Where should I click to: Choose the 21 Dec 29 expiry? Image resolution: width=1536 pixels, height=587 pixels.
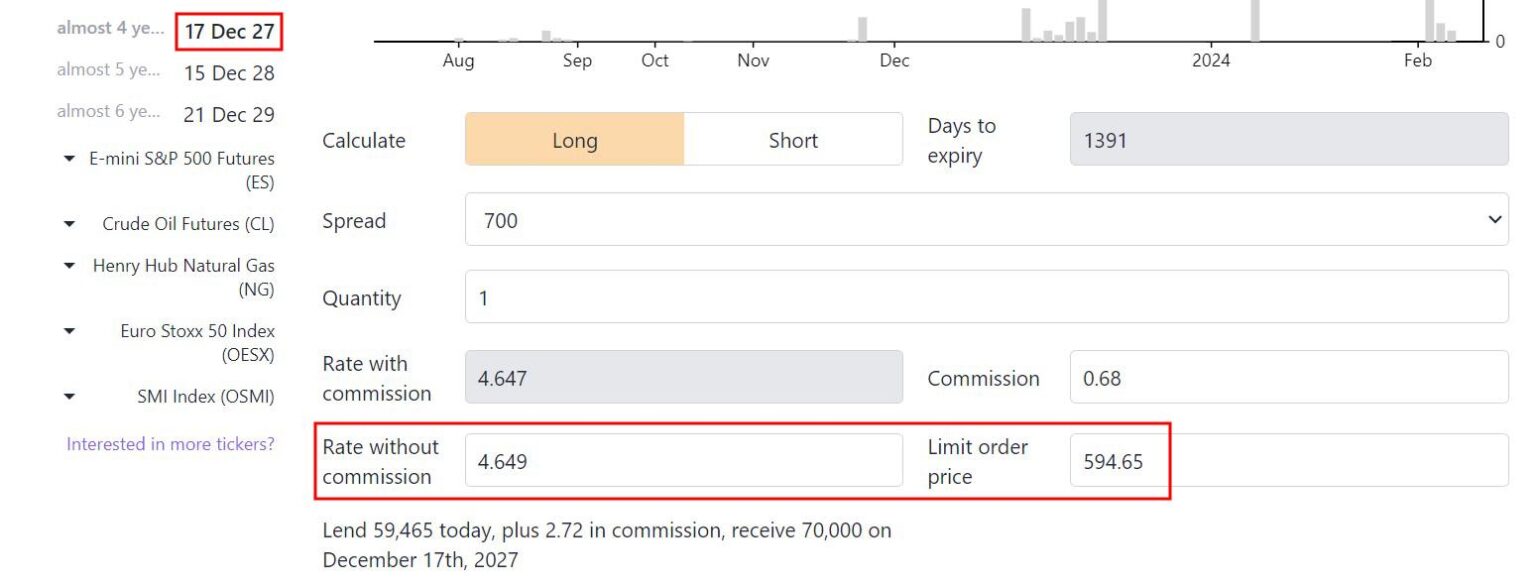coord(229,115)
